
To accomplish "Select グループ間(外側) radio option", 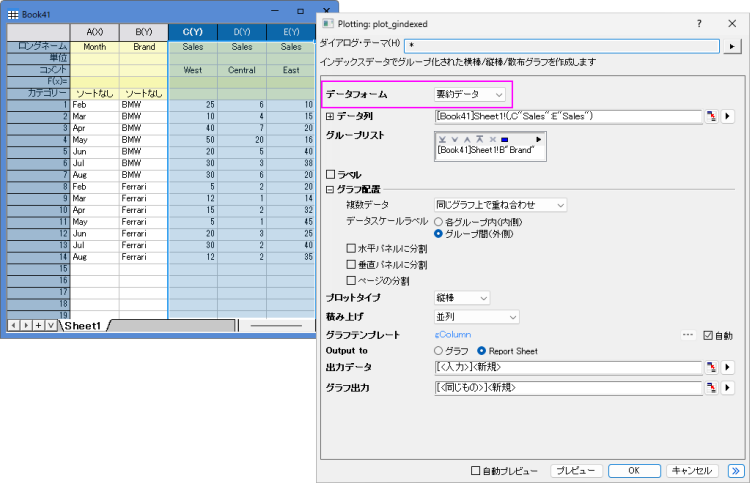I will (438, 234).
